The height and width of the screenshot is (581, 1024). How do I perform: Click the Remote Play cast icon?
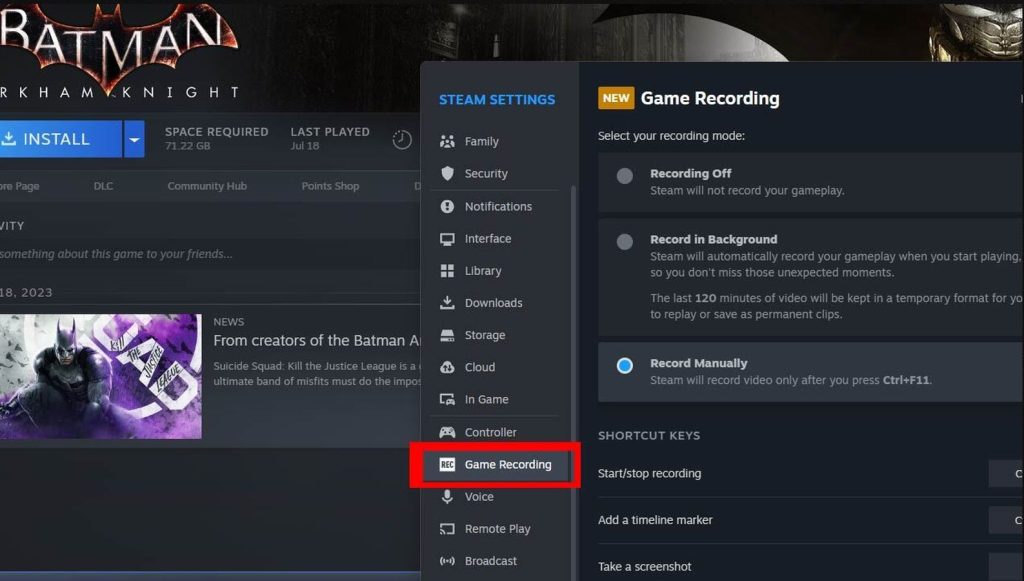[447, 529]
